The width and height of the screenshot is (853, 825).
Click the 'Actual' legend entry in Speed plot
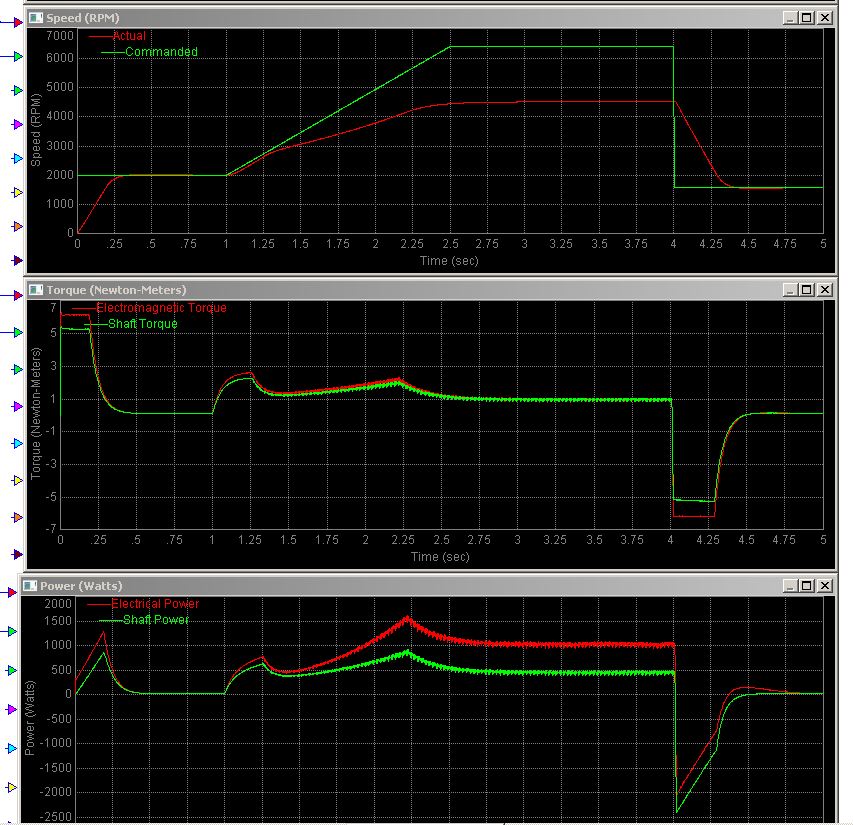(x=129, y=36)
